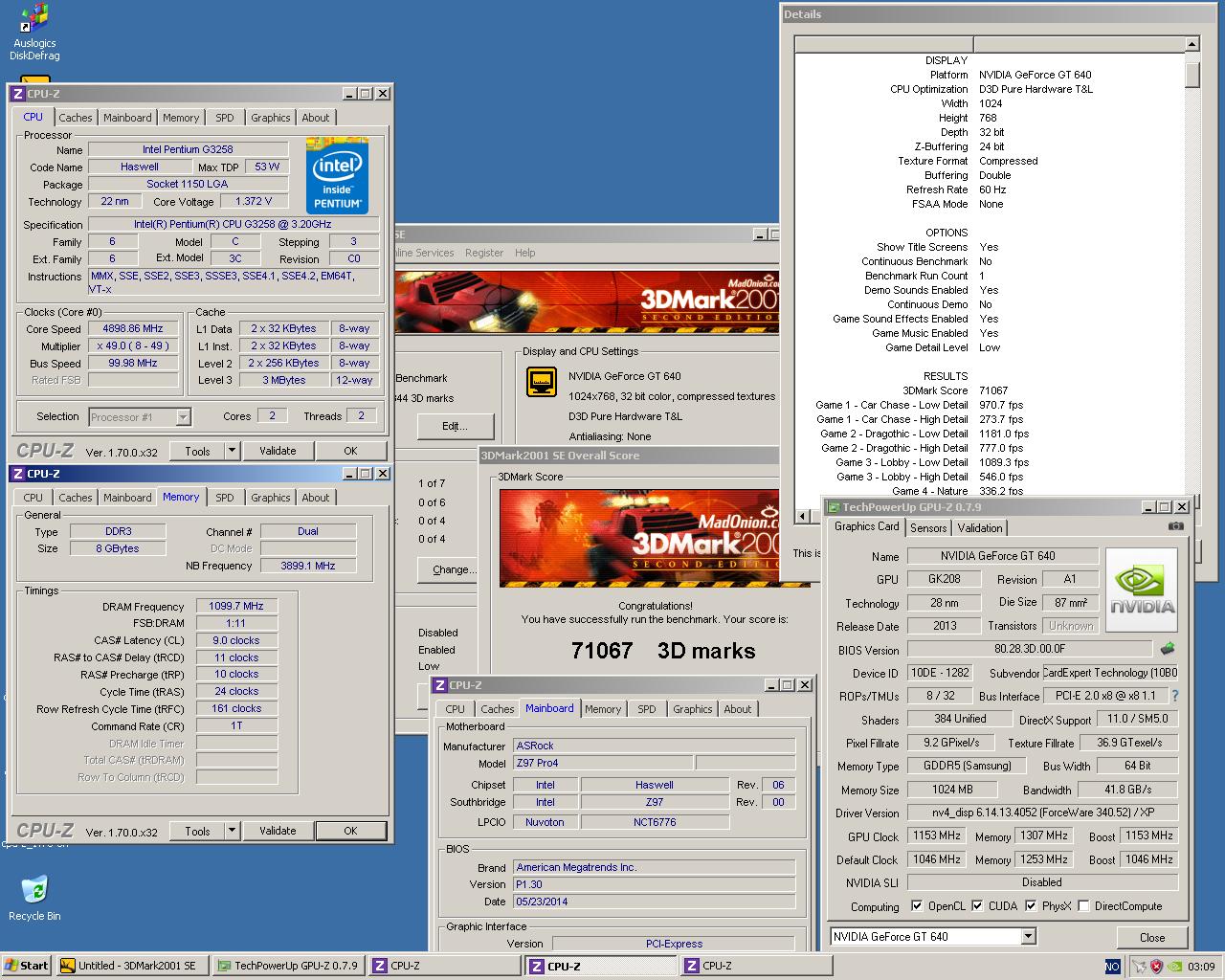Click the 3DMark2001 banner in Overall Score window
This screenshot has width=1225, height=980.
(x=639, y=539)
